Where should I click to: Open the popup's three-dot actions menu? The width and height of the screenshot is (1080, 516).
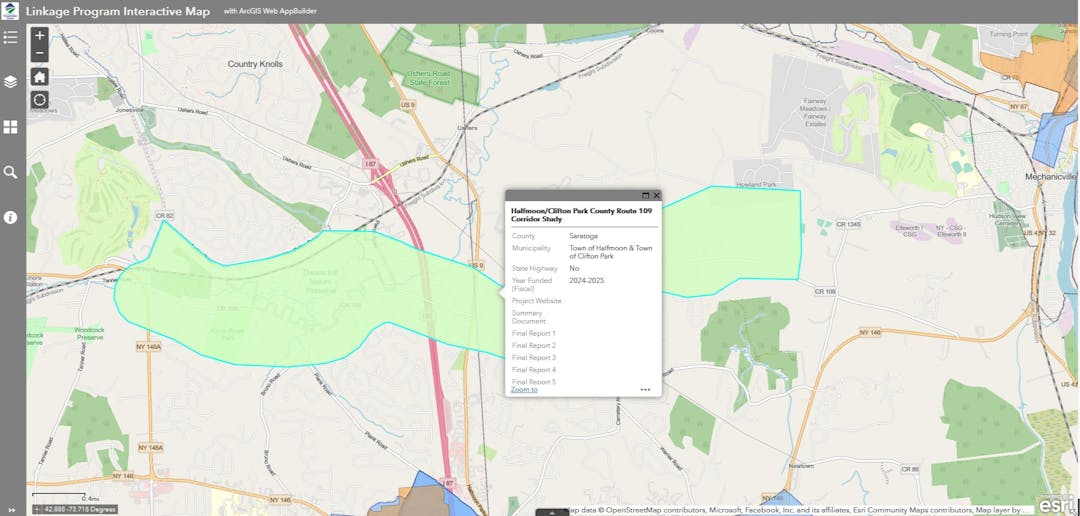coord(645,389)
